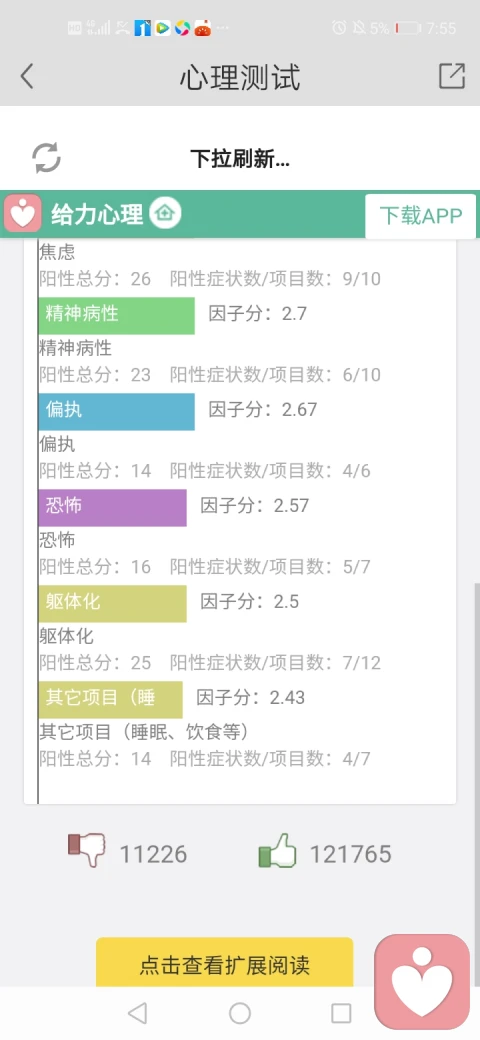Tap the back arrow in header
This screenshot has height=1040, width=480.
coord(27,76)
